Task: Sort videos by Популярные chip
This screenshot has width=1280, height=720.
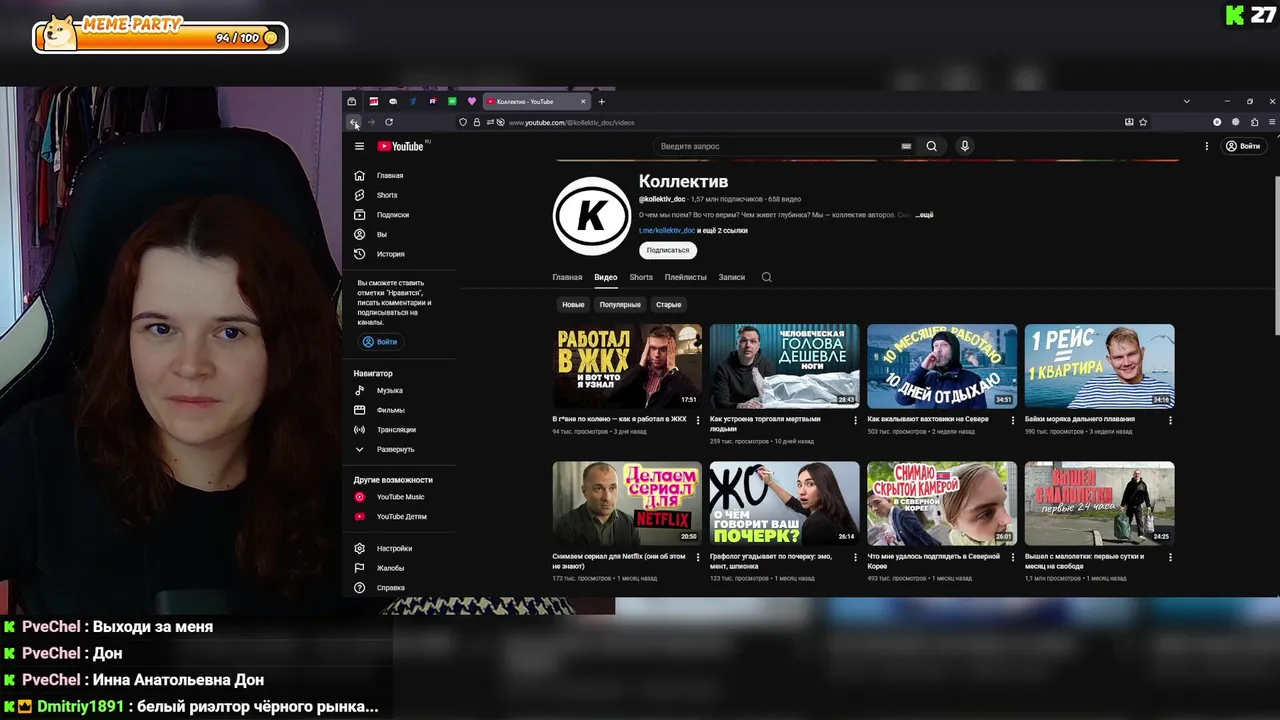Action: (x=620, y=304)
